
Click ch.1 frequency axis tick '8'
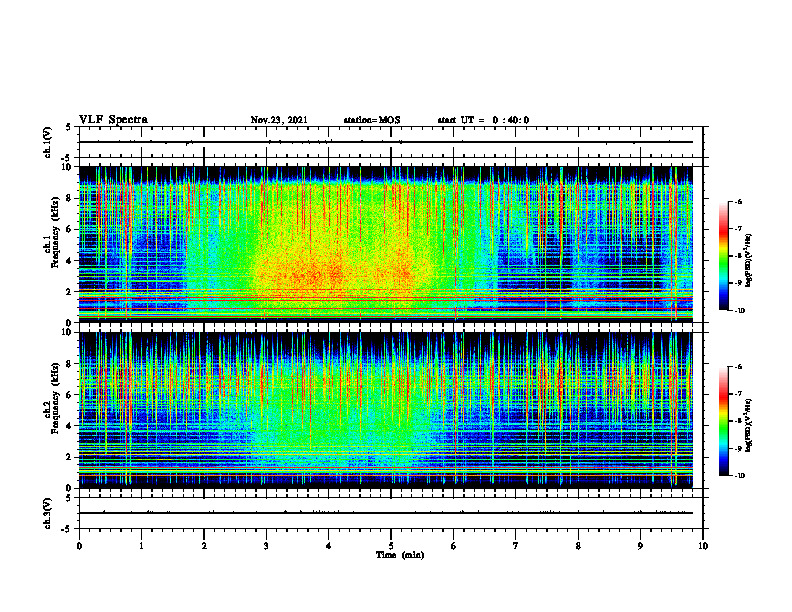point(69,198)
